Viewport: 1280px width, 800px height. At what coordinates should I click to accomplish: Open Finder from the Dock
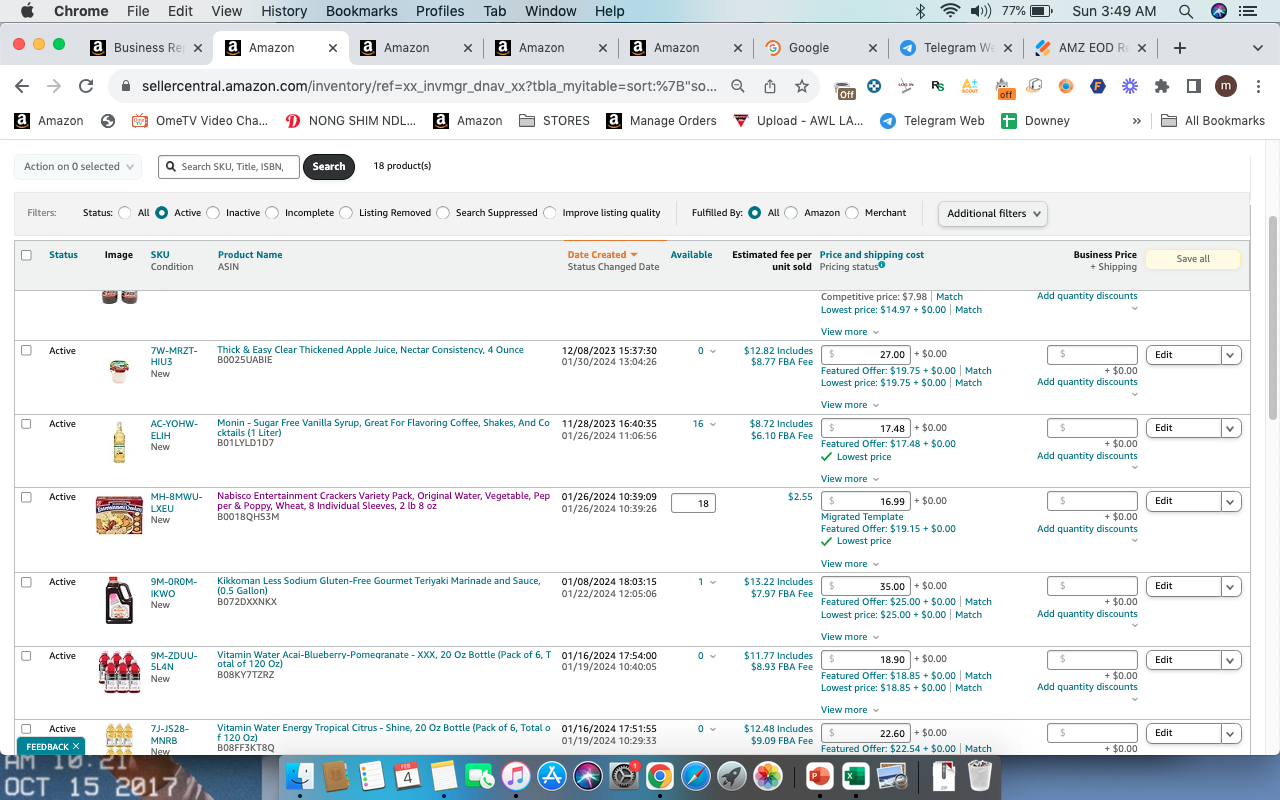tap(300, 775)
